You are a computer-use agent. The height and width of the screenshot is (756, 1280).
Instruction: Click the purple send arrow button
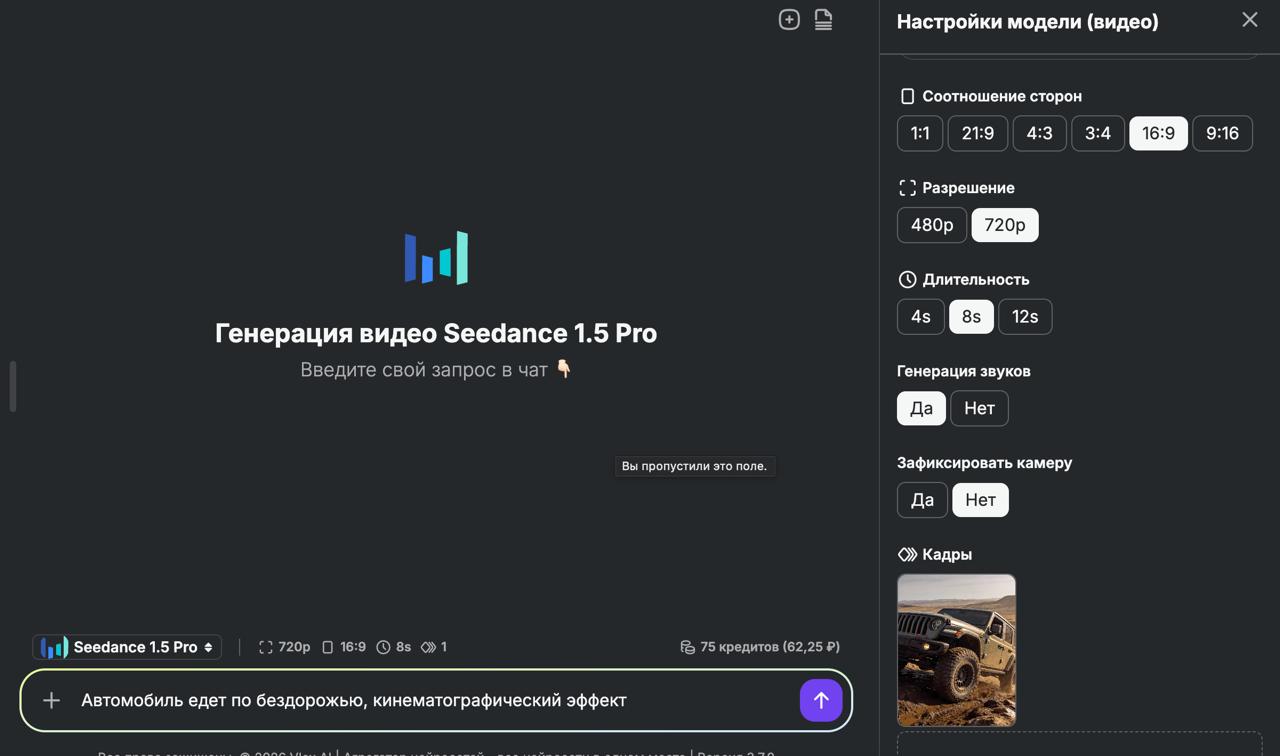tap(821, 700)
